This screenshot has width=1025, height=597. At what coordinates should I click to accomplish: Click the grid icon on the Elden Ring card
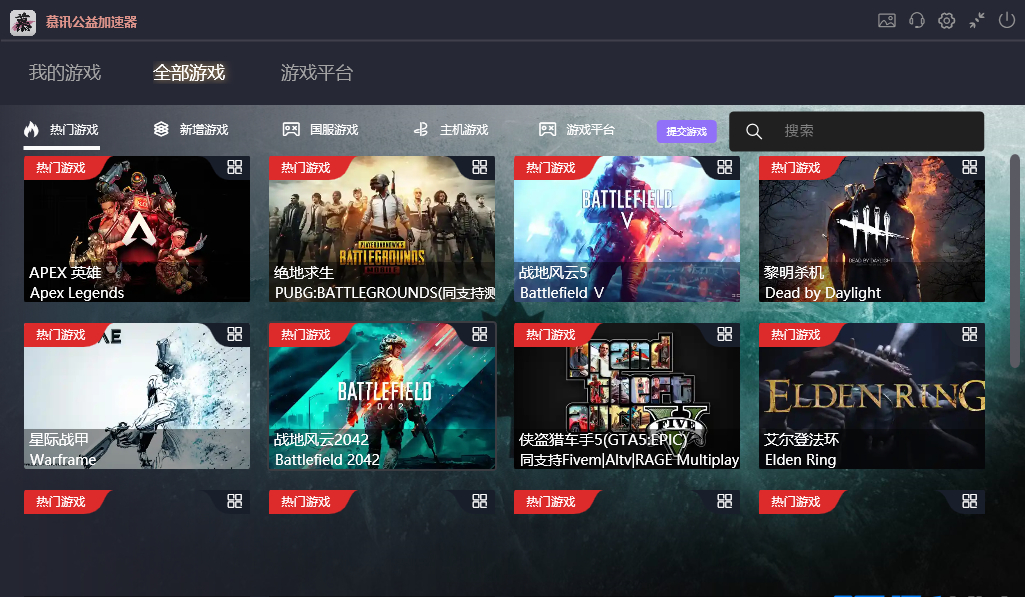point(970,334)
